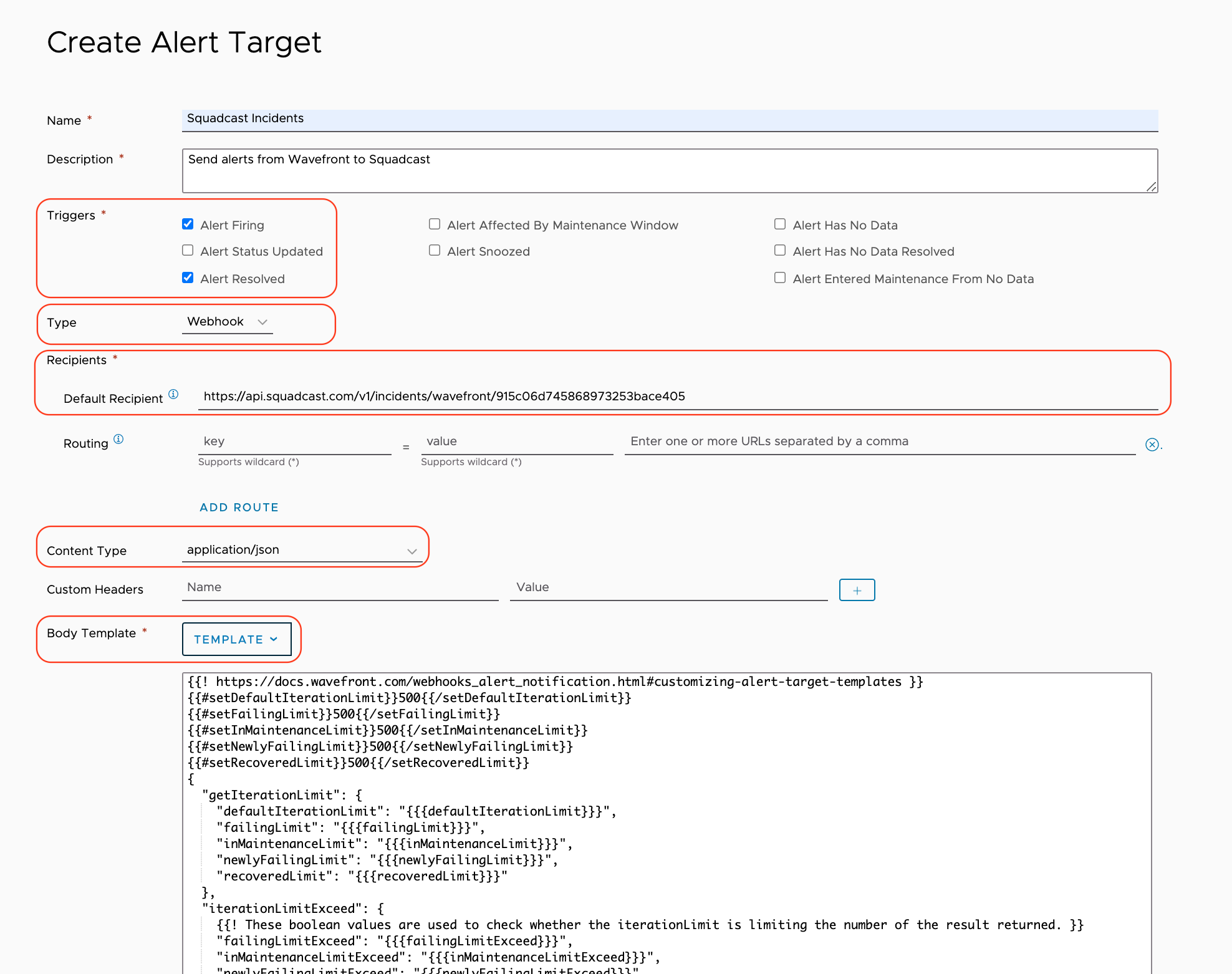
Task: Enable the Alert Snoozed trigger
Action: pos(435,250)
